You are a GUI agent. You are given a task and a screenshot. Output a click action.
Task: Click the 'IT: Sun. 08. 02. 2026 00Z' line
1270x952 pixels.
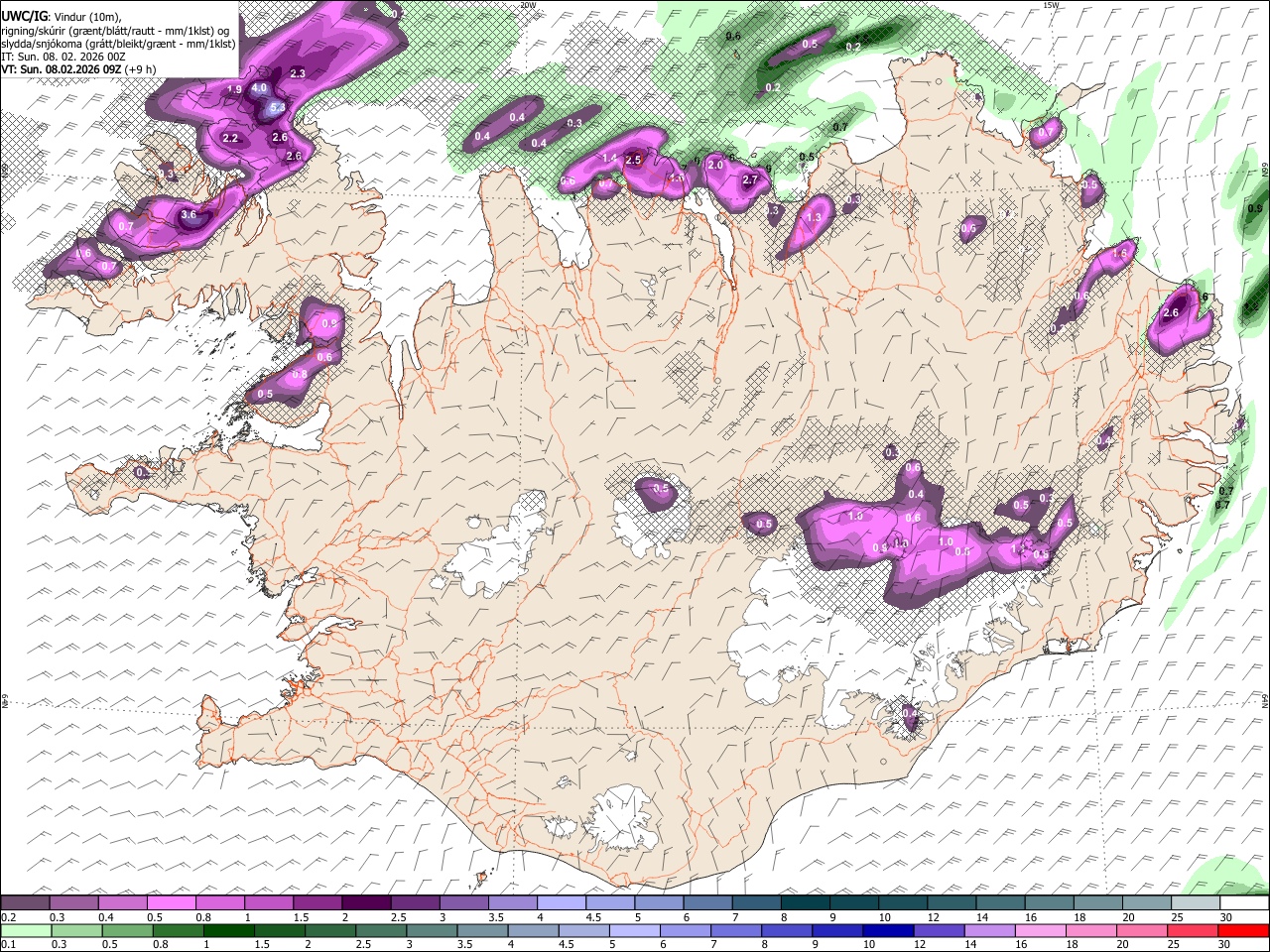(x=63, y=57)
